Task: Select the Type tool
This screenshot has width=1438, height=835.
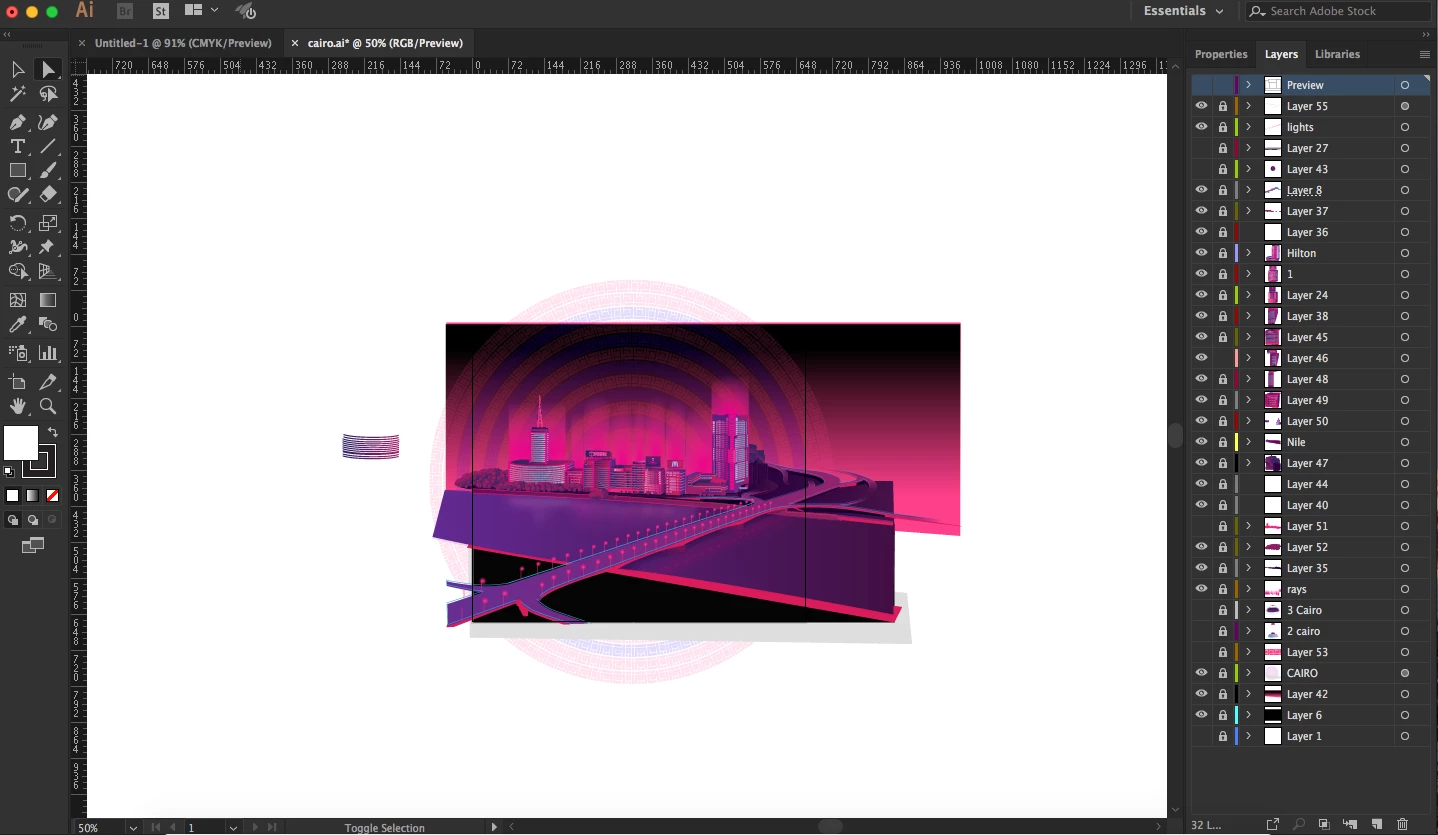Action: (17, 146)
